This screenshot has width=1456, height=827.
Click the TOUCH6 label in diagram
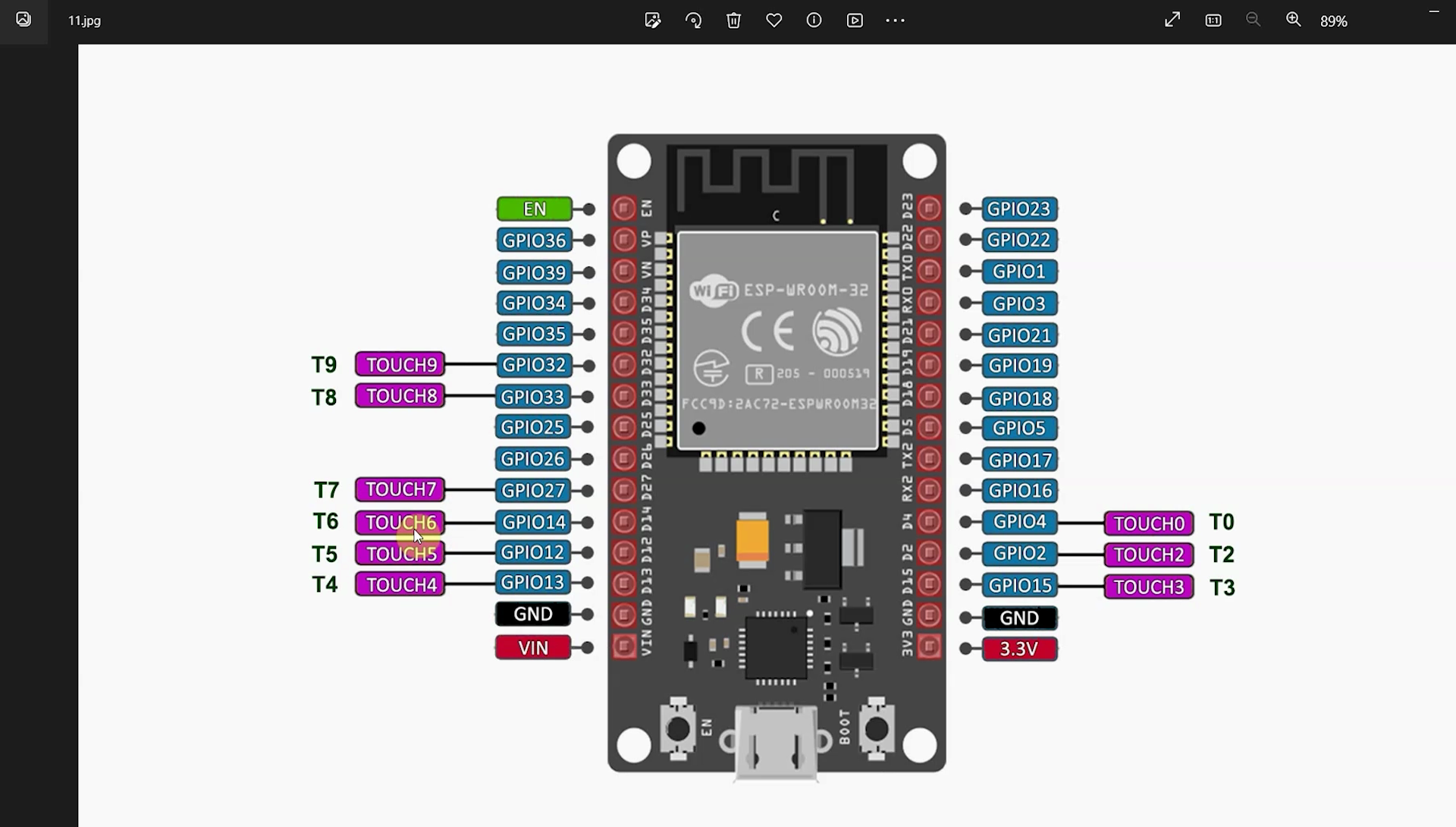click(x=400, y=522)
